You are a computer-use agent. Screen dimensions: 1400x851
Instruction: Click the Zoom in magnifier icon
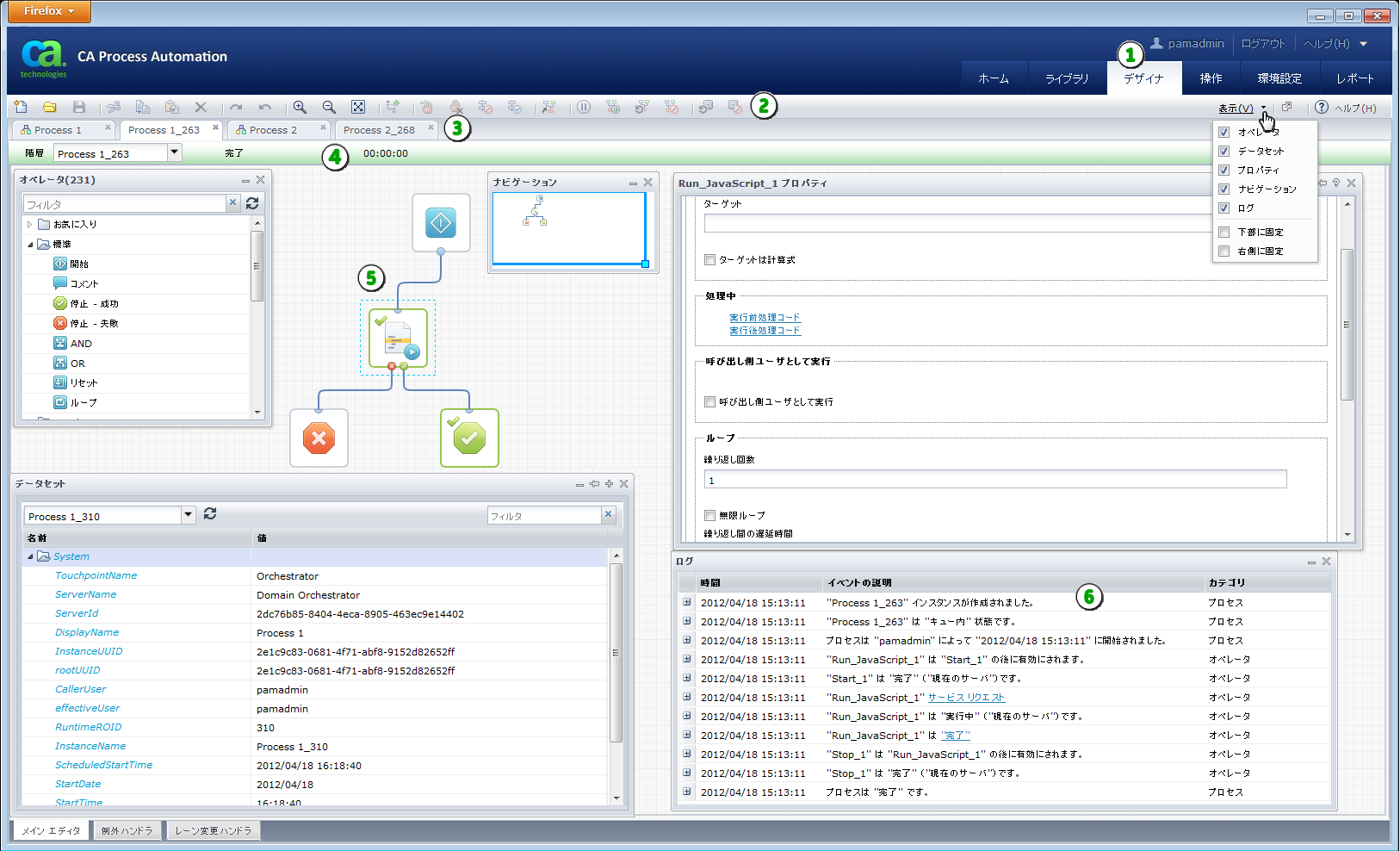(x=300, y=107)
